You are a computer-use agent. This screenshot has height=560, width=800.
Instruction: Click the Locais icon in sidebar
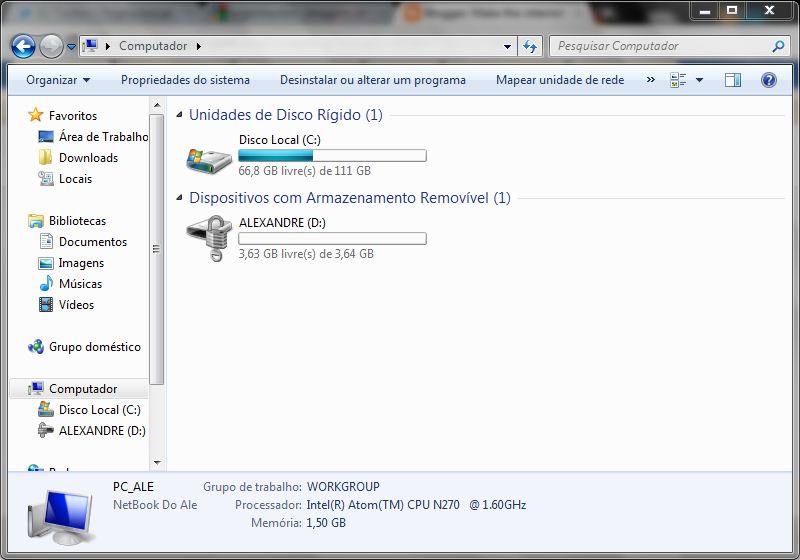[x=46, y=179]
